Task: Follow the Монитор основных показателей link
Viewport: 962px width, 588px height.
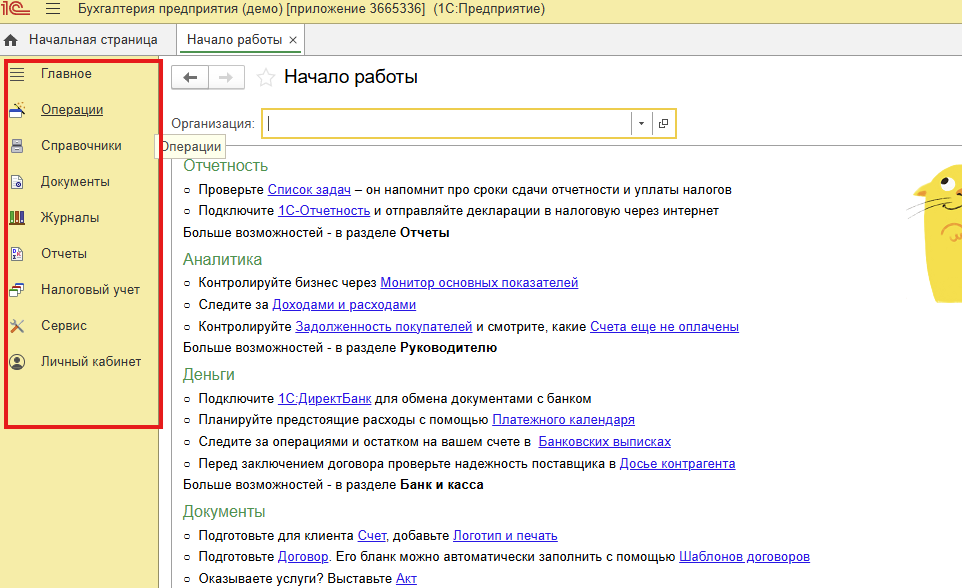Action: click(x=479, y=283)
